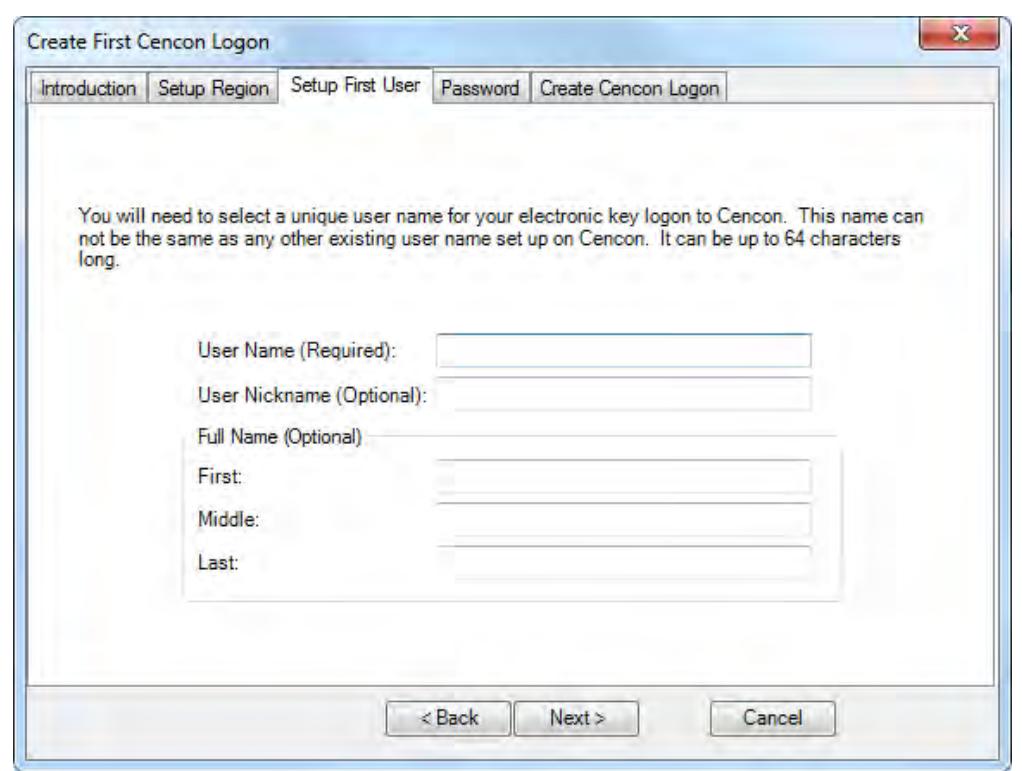The width and height of the screenshot is (1022, 771).
Task: Click the 'First:' label
Action: pos(220,476)
